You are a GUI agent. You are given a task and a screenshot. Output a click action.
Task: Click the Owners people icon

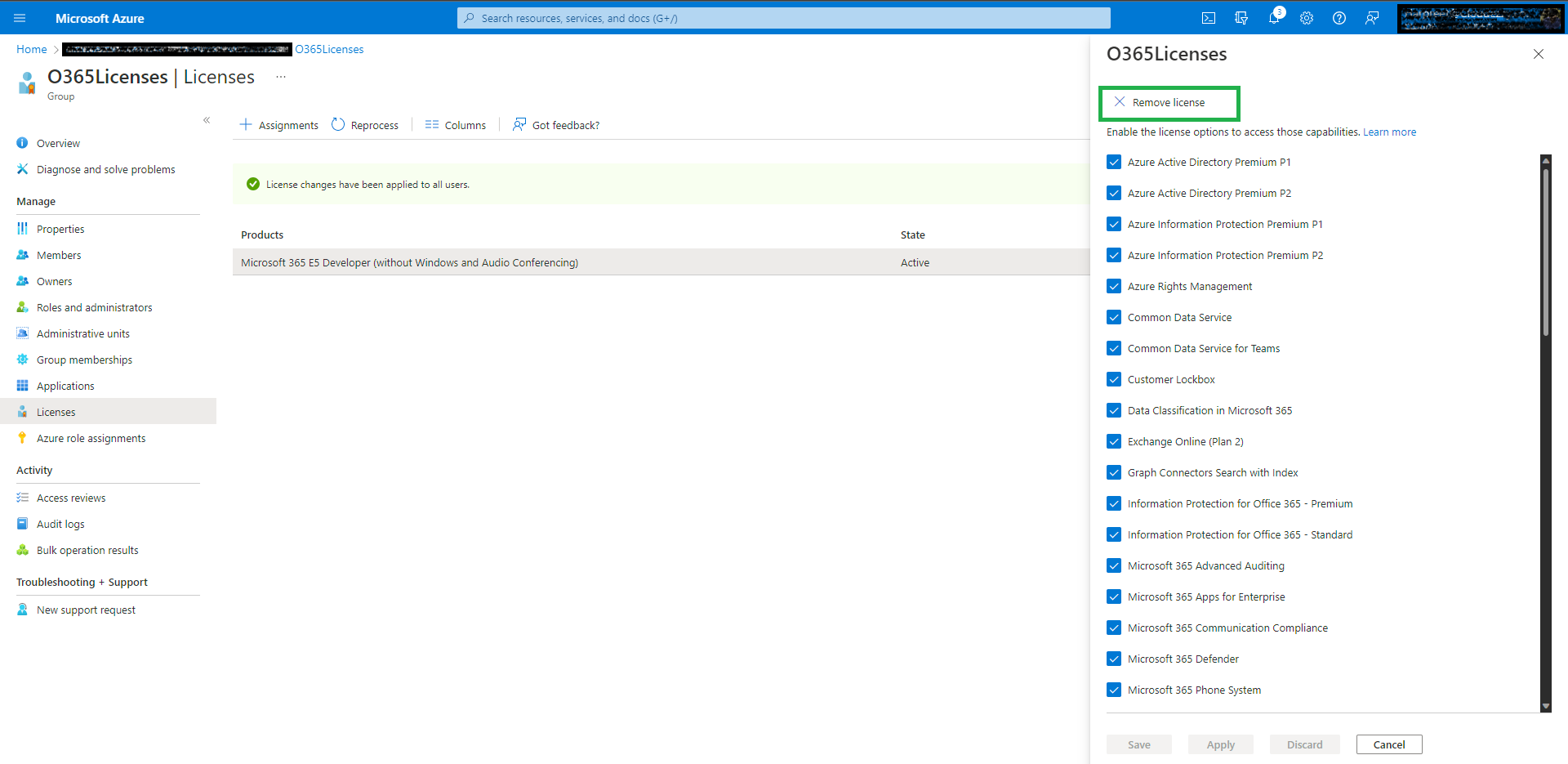[x=22, y=281]
